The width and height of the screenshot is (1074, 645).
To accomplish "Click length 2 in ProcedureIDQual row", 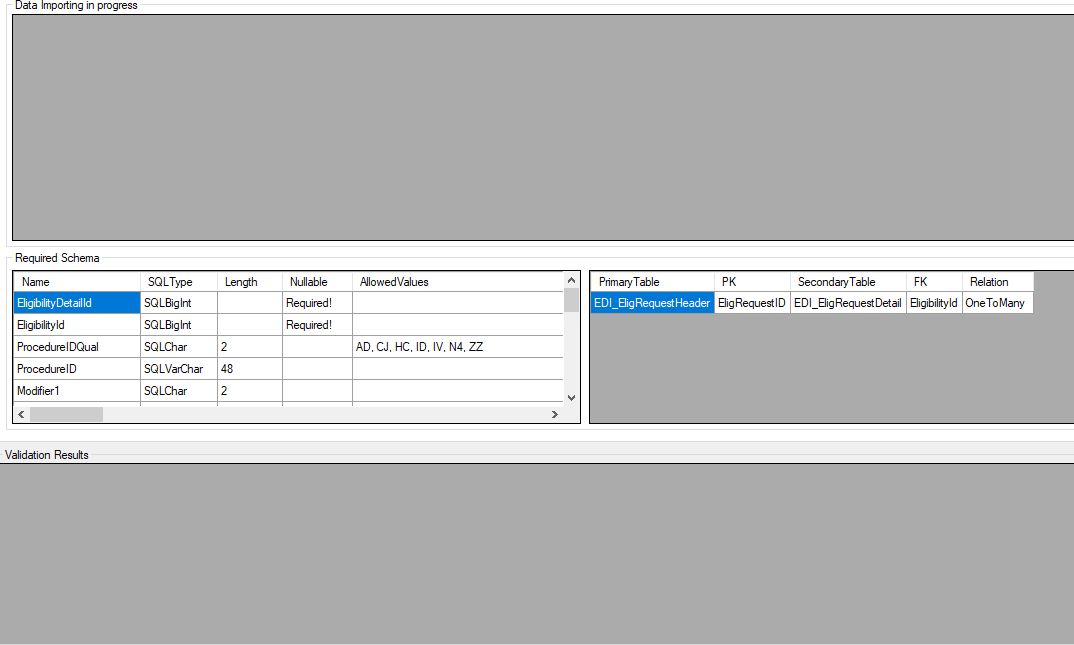I will [x=250, y=346].
